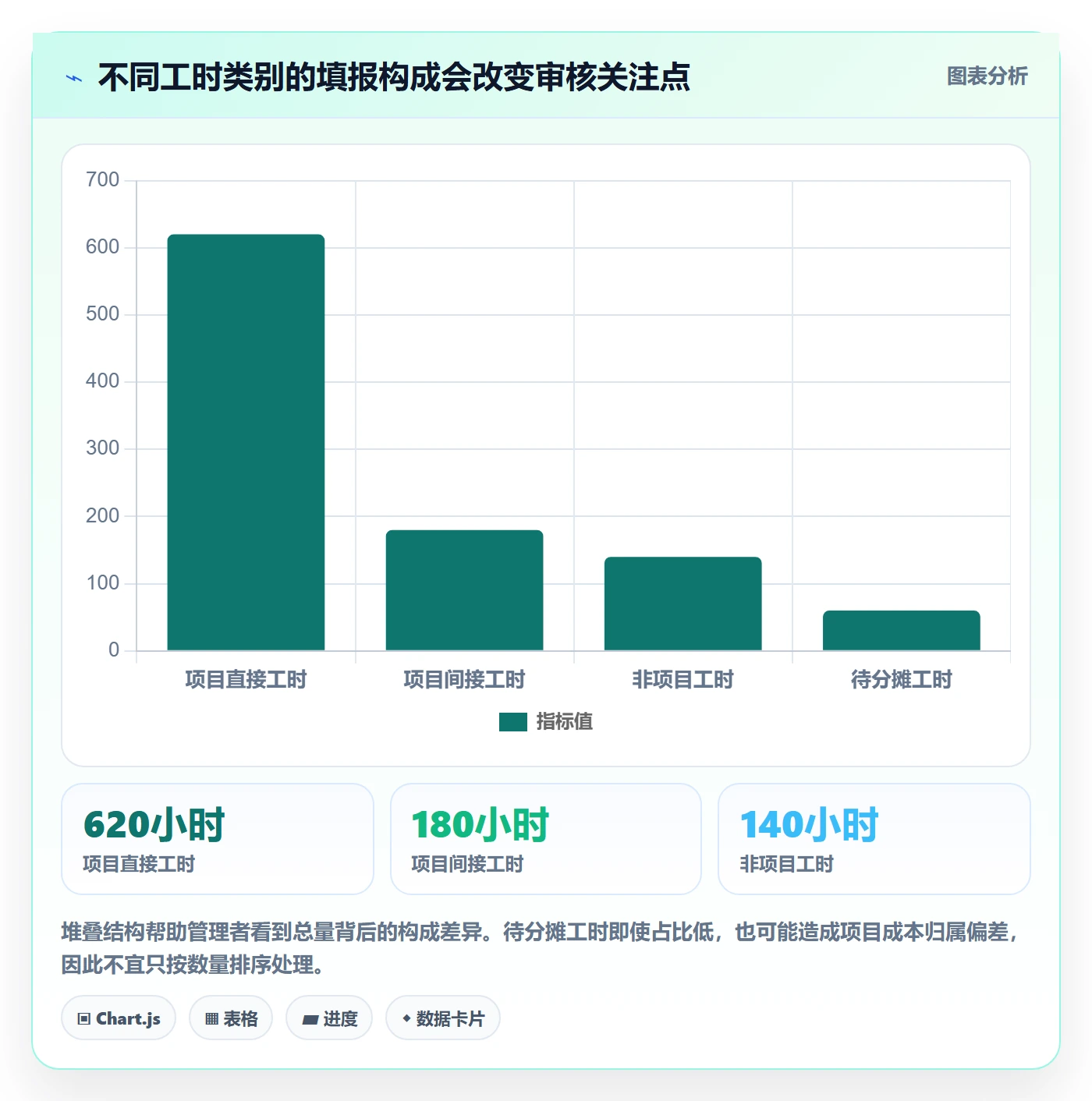Select the 表格 tag chip
The image size is (1092, 1101).
231,1018
